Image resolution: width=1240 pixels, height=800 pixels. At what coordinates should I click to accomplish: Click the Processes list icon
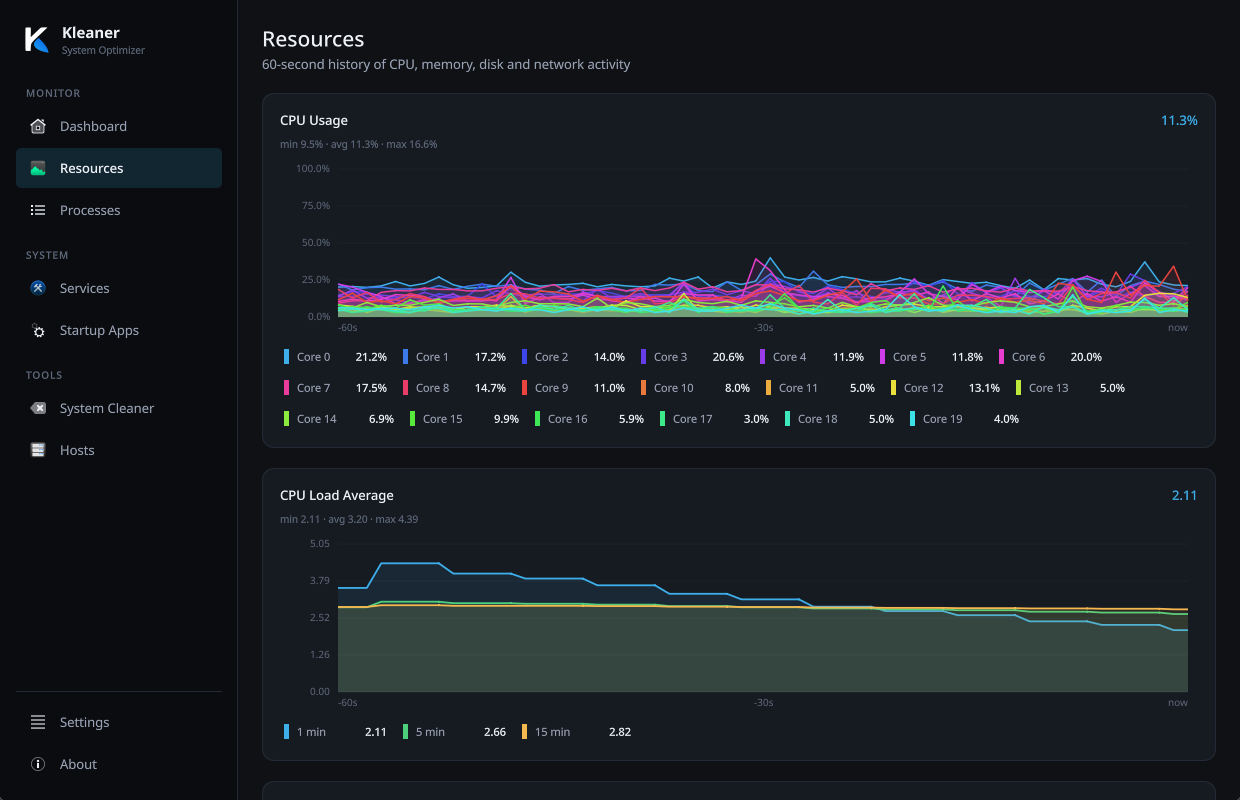[x=38, y=210]
